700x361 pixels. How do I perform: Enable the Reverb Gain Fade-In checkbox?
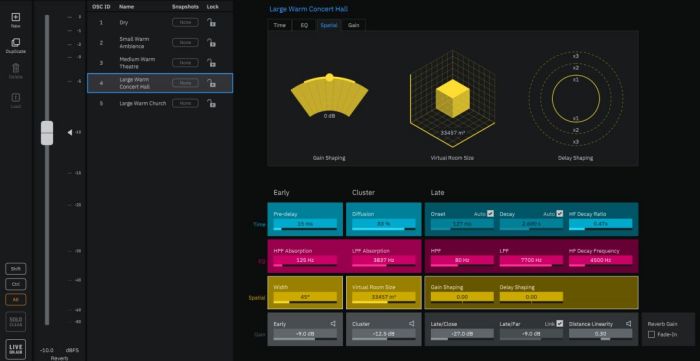pyautogui.click(x=651, y=334)
